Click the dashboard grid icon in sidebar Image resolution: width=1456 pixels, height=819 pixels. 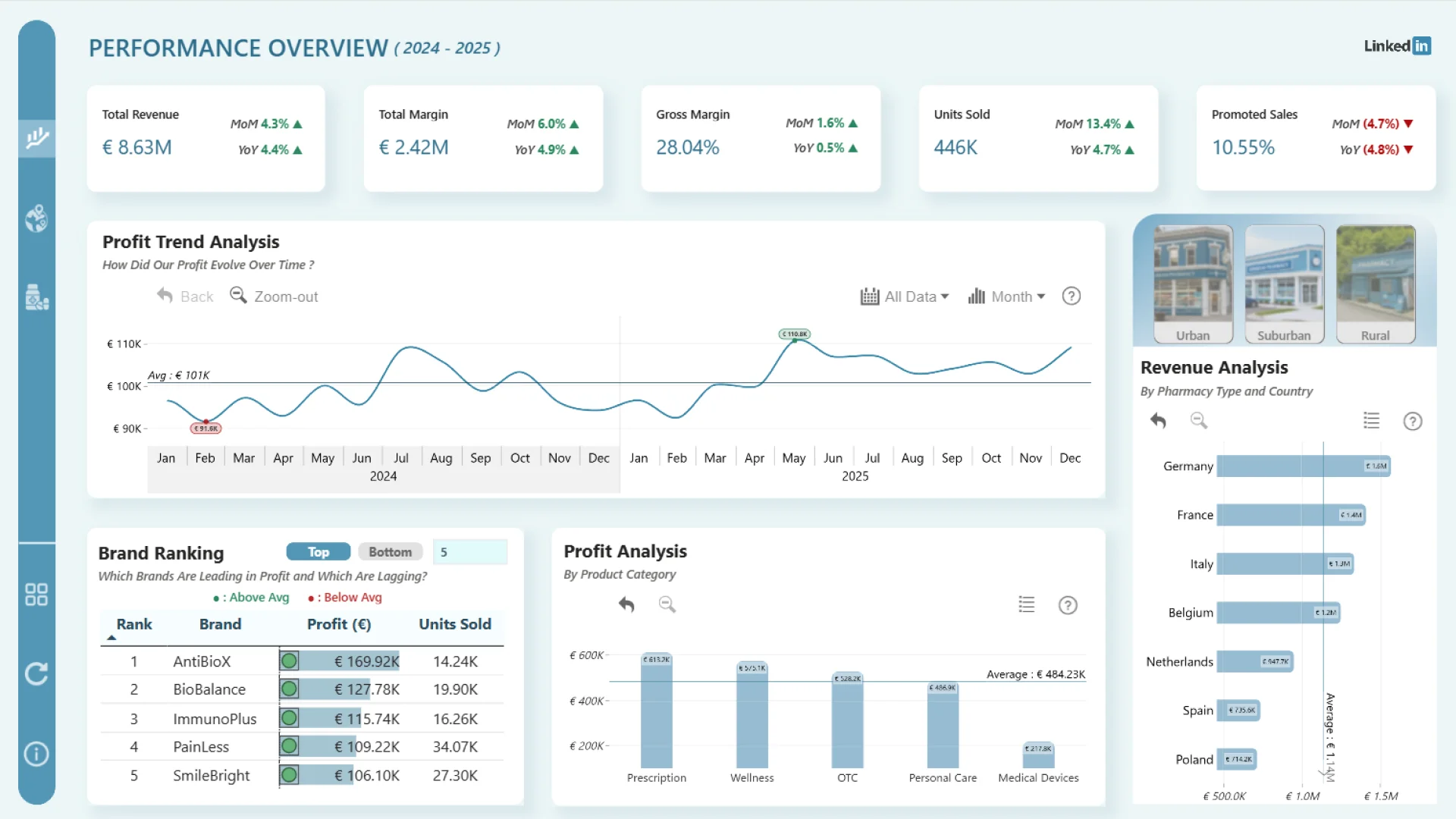click(x=36, y=595)
